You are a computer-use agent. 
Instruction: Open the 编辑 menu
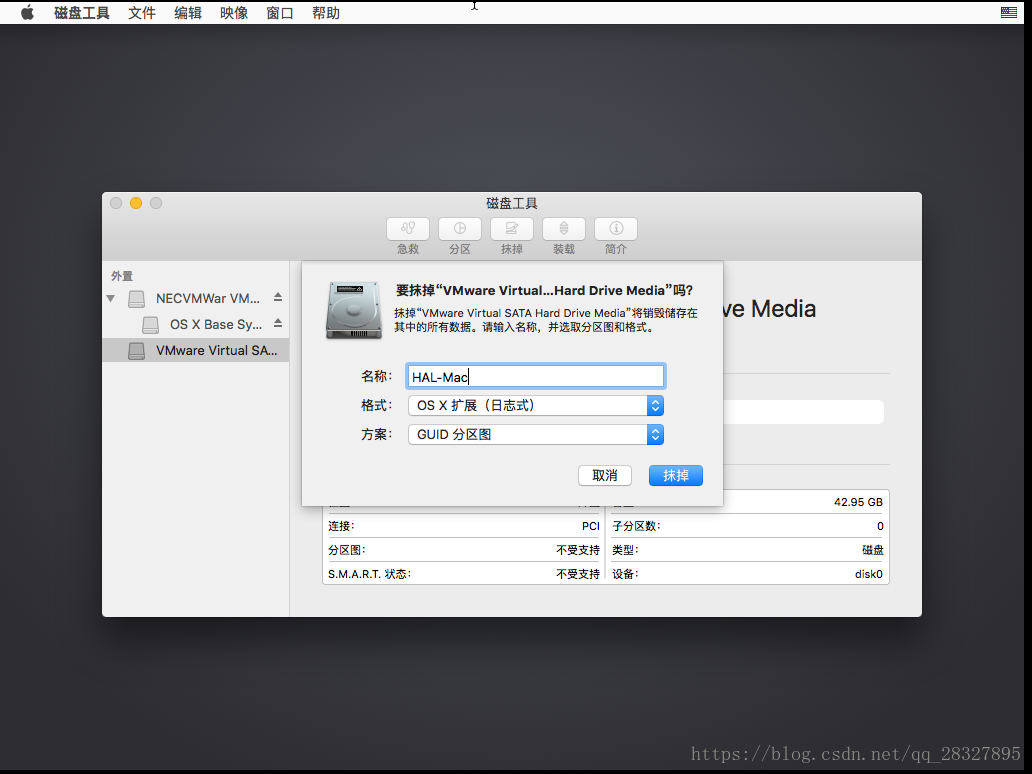coord(188,13)
